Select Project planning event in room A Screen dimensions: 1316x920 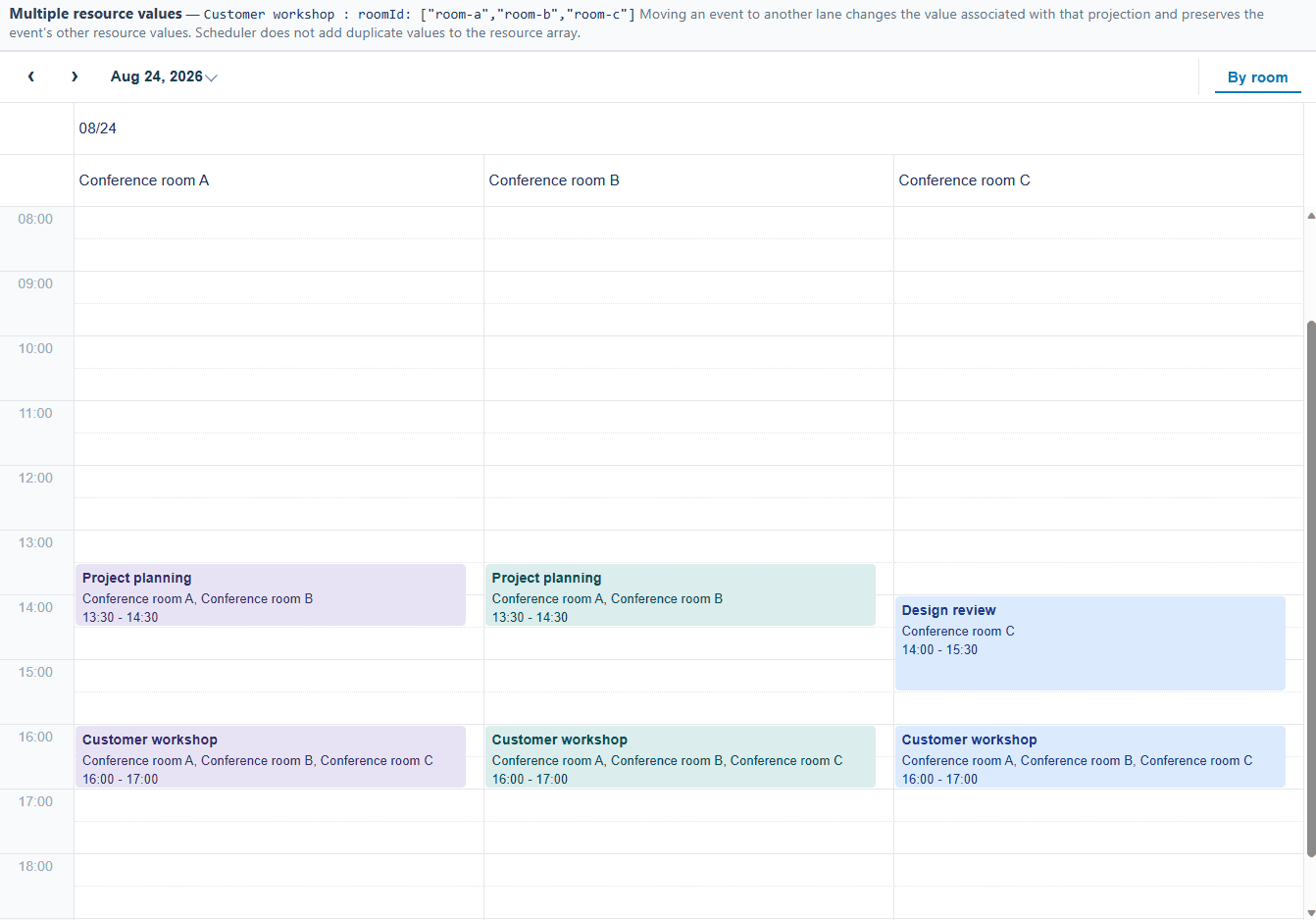coord(271,595)
